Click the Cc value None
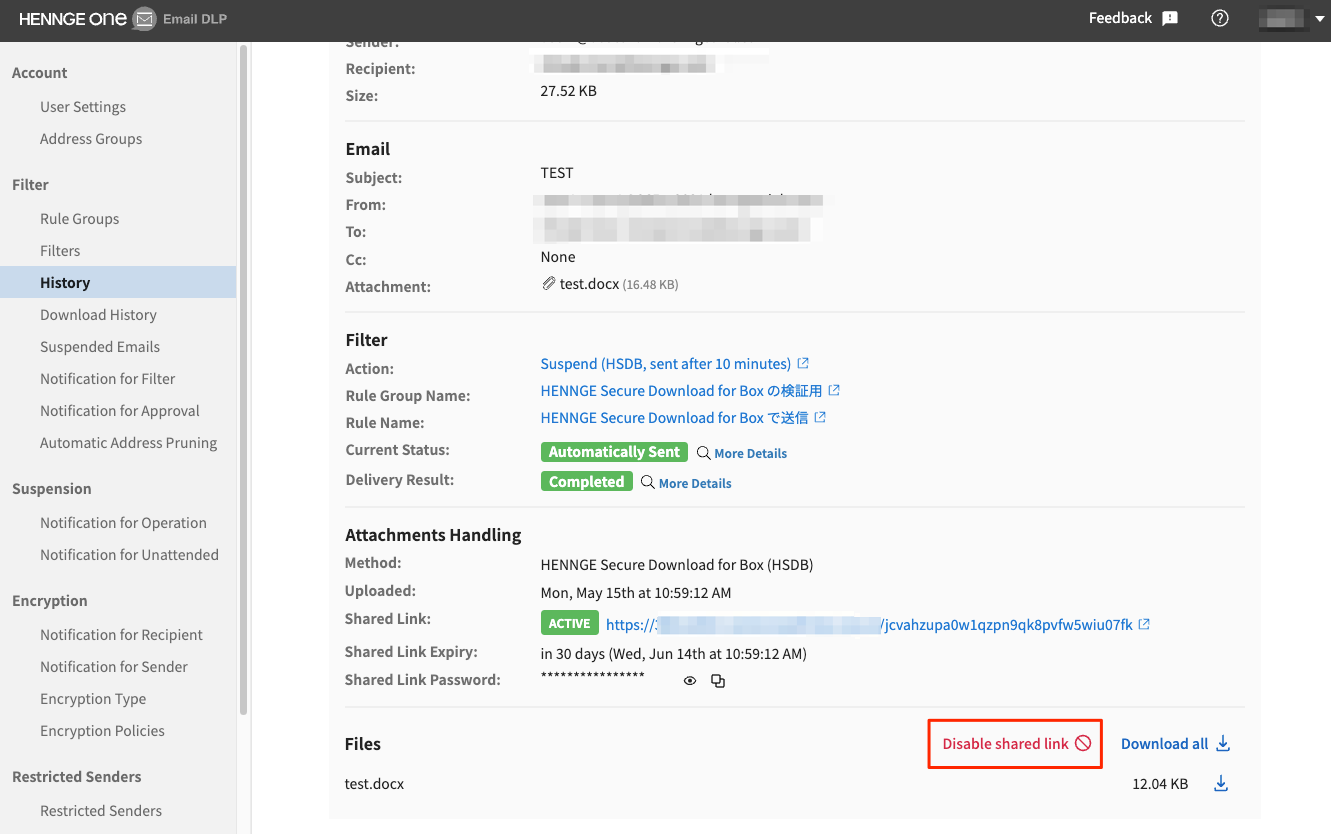Viewport: 1331px width, 834px height. point(558,257)
